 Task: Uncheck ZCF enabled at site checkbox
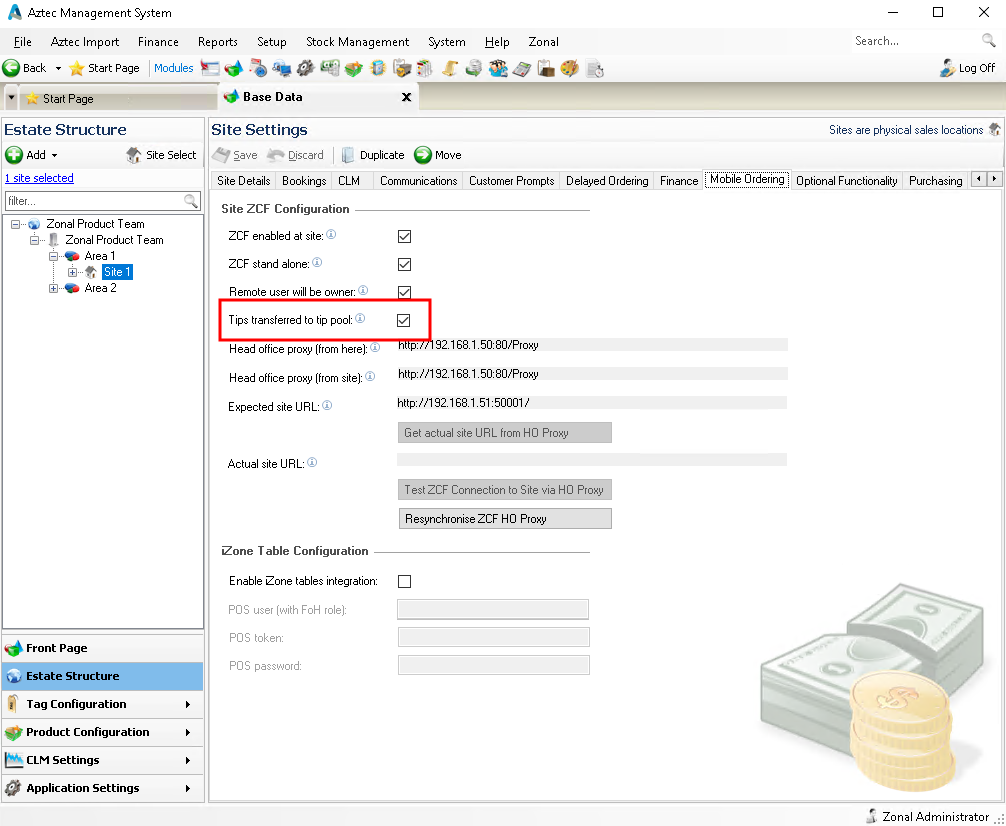[404, 237]
